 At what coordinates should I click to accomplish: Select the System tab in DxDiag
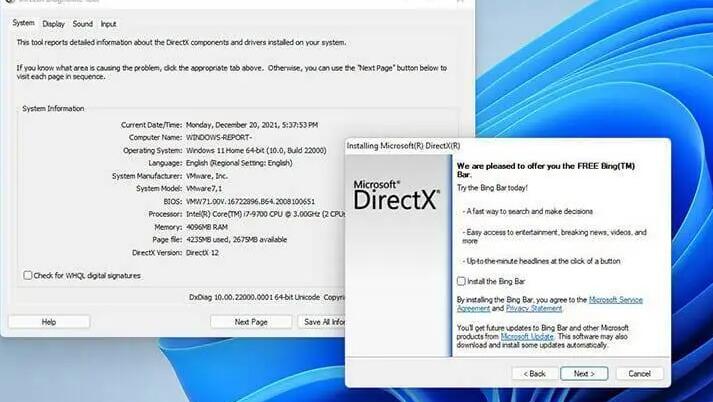(23, 23)
